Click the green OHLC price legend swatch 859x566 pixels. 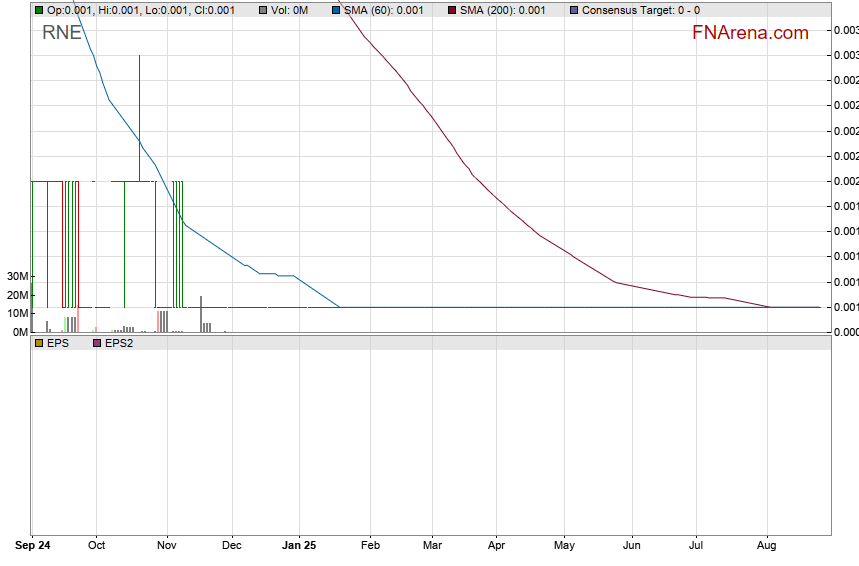point(39,10)
